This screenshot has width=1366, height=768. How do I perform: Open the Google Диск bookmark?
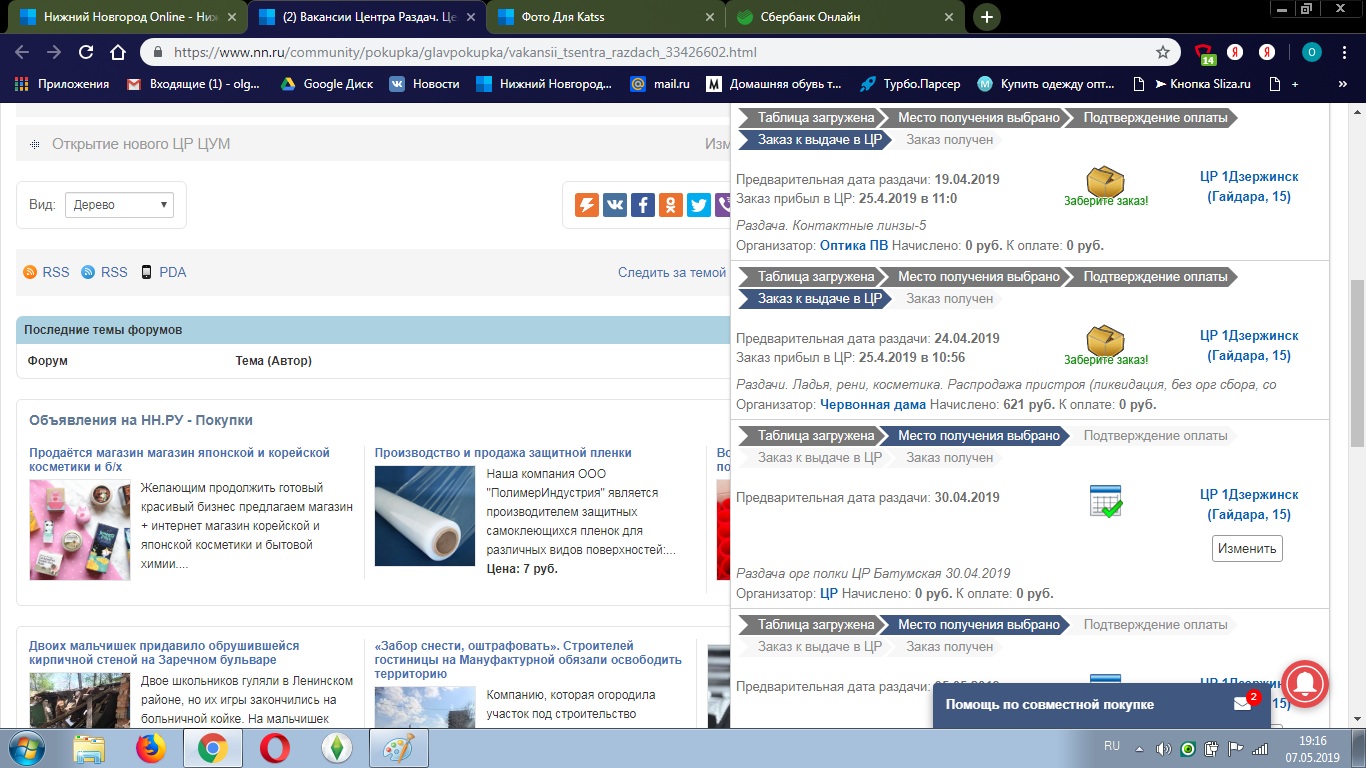pos(326,84)
